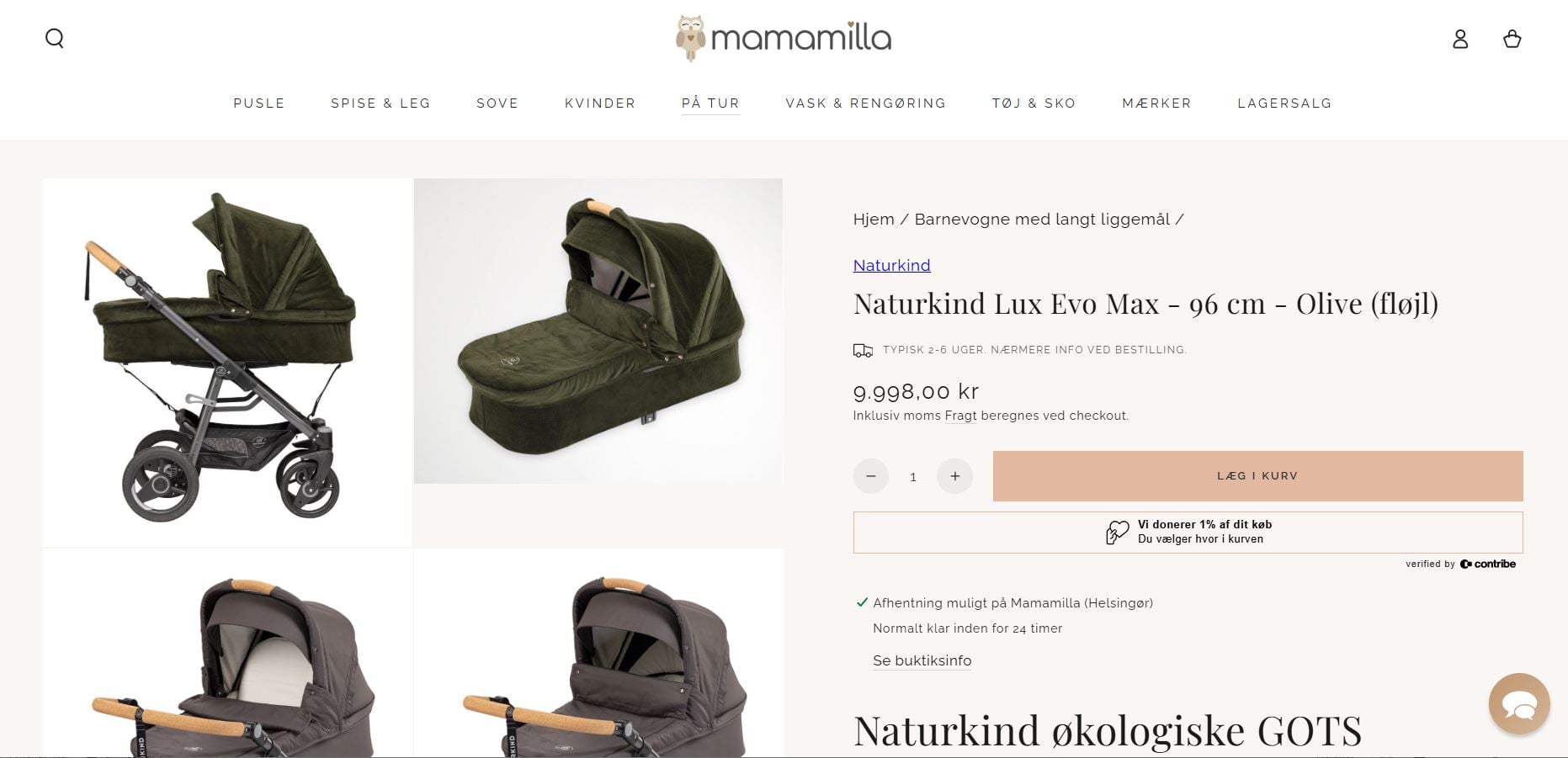Open the olive stroller with chassis image
The image size is (1568, 758).
pos(228,363)
